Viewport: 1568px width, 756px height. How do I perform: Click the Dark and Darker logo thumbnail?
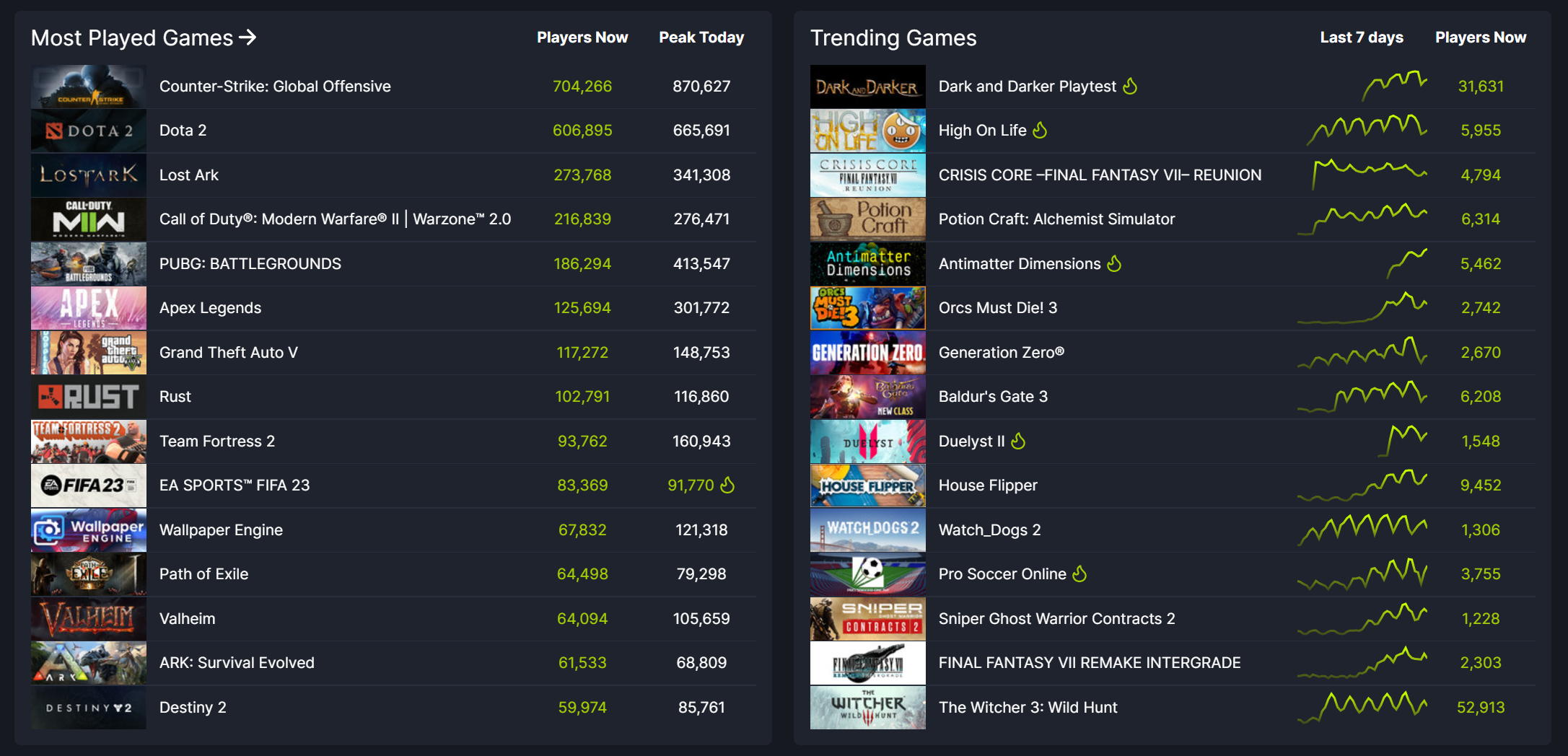[868, 87]
